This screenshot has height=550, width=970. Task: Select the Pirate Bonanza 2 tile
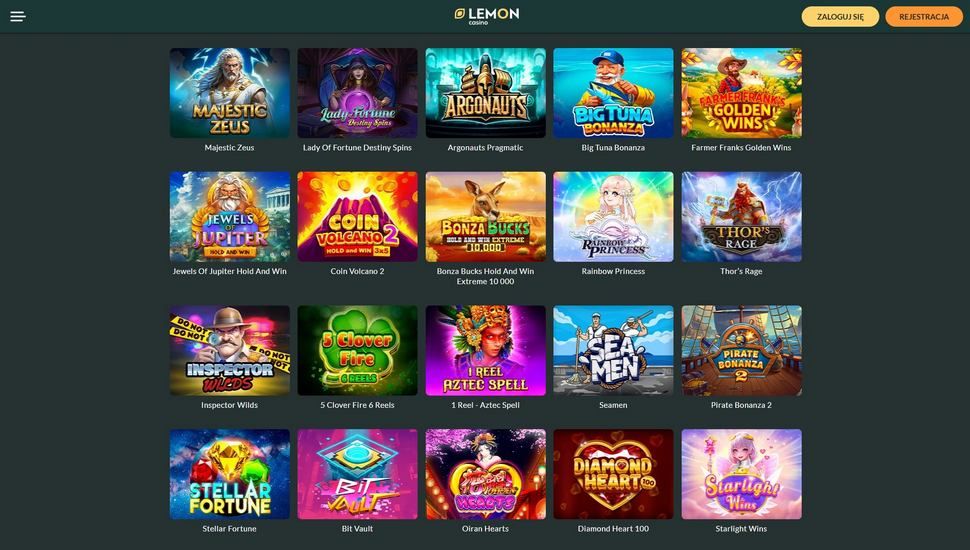click(741, 350)
